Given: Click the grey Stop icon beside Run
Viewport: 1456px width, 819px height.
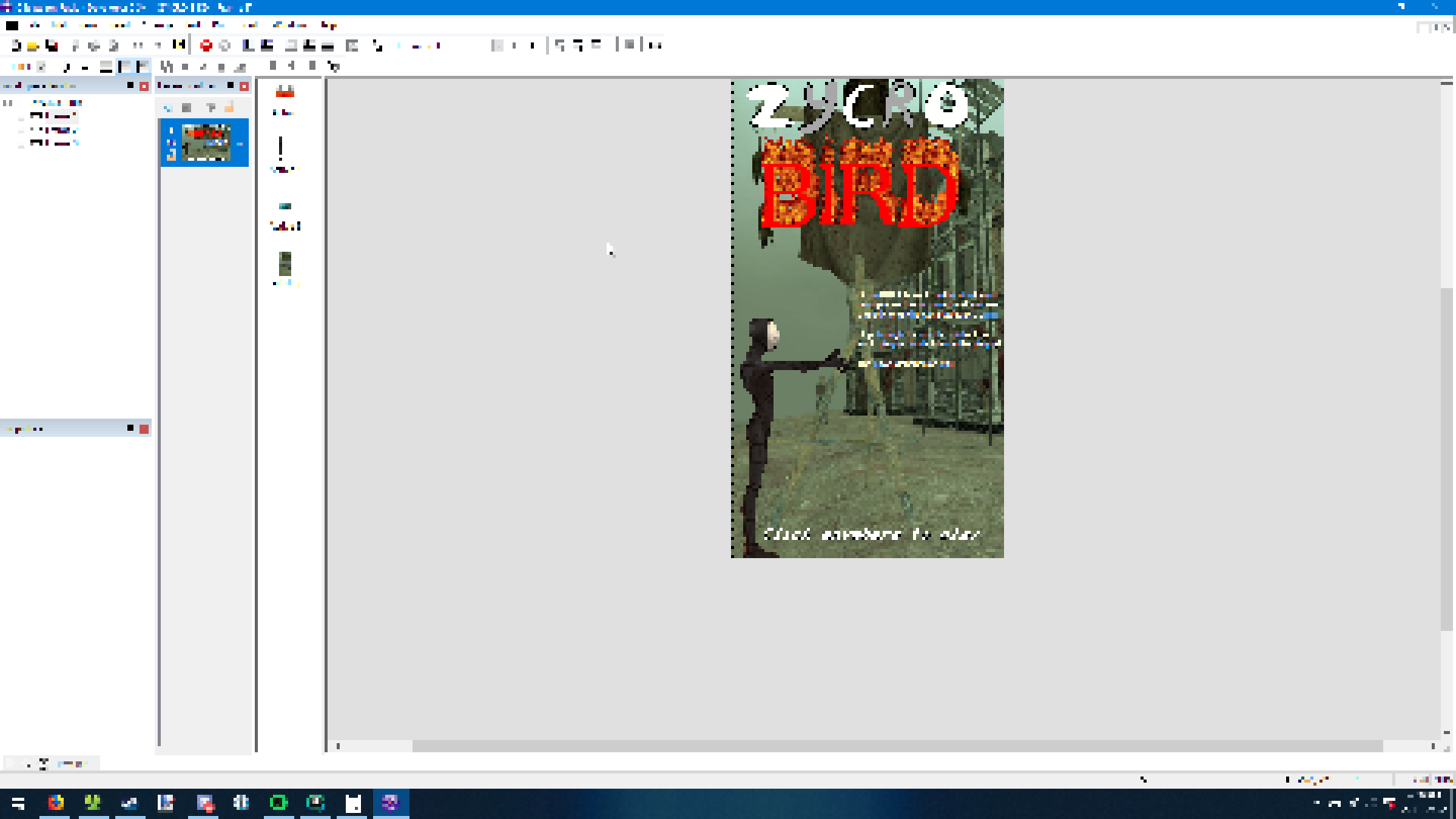Looking at the screenshot, I should click(224, 45).
